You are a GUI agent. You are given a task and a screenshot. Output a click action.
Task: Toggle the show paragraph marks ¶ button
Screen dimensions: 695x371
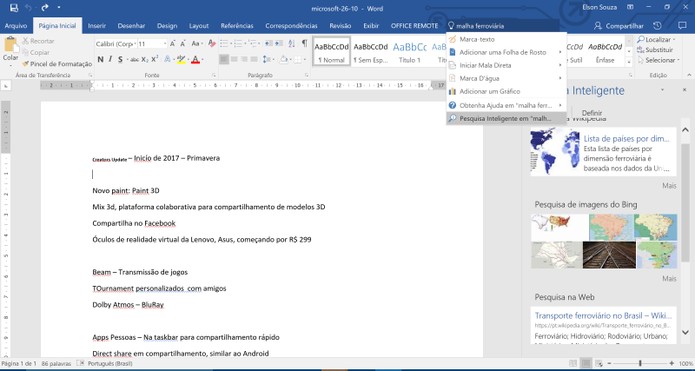(x=305, y=43)
